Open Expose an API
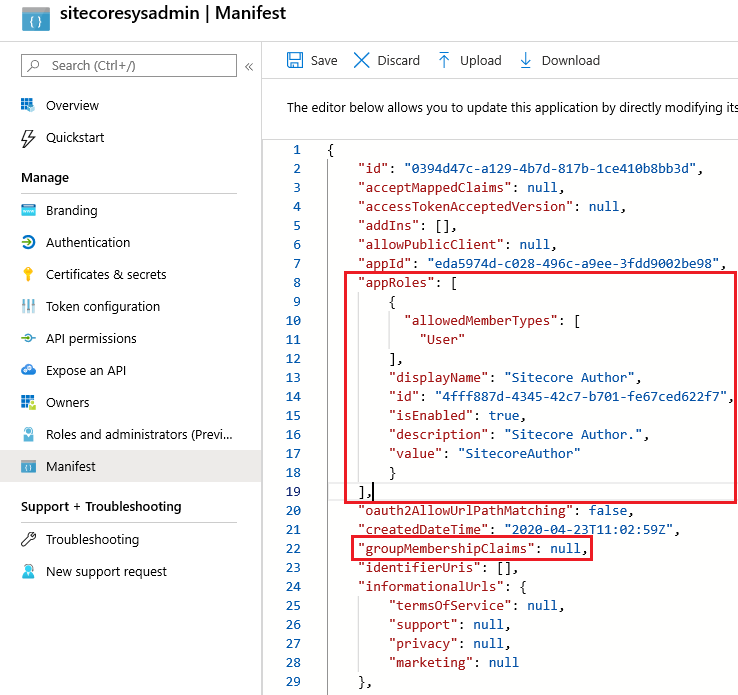Image resolution: width=738 pixels, height=695 pixels. (x=86, y=370)
